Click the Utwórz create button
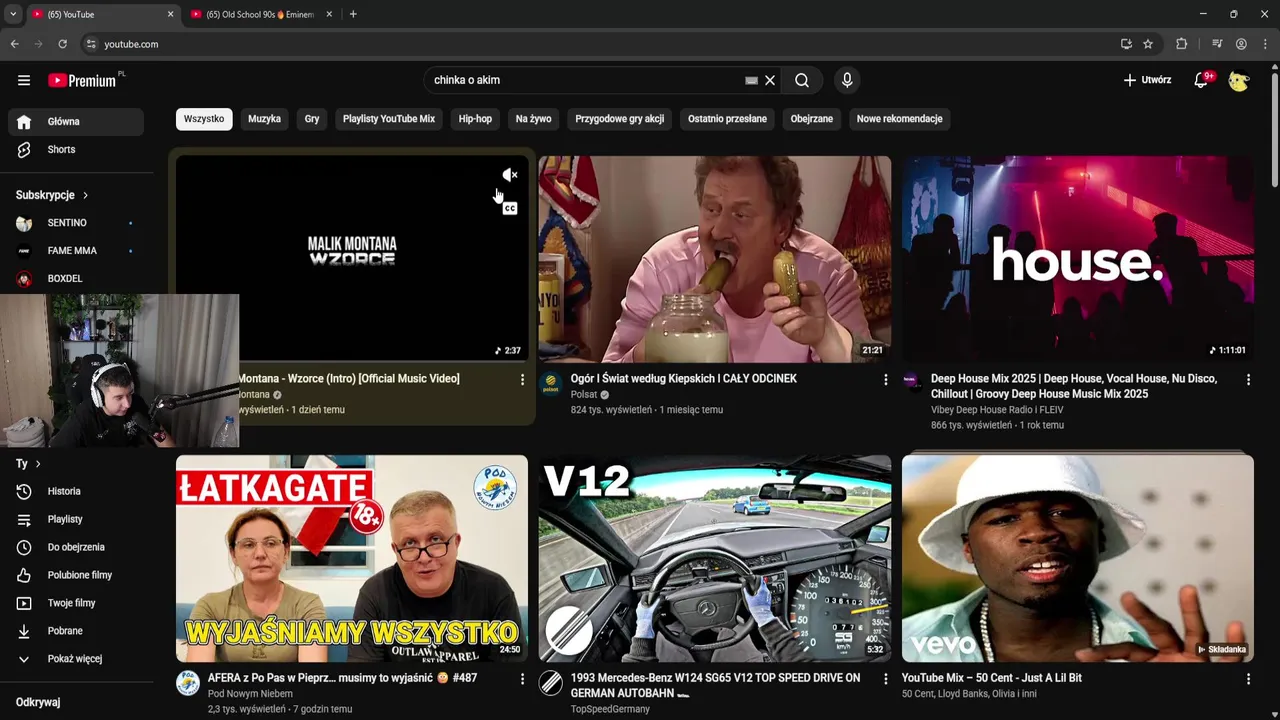Viewport: 1280px width, 720px height. click(1147, 80)
